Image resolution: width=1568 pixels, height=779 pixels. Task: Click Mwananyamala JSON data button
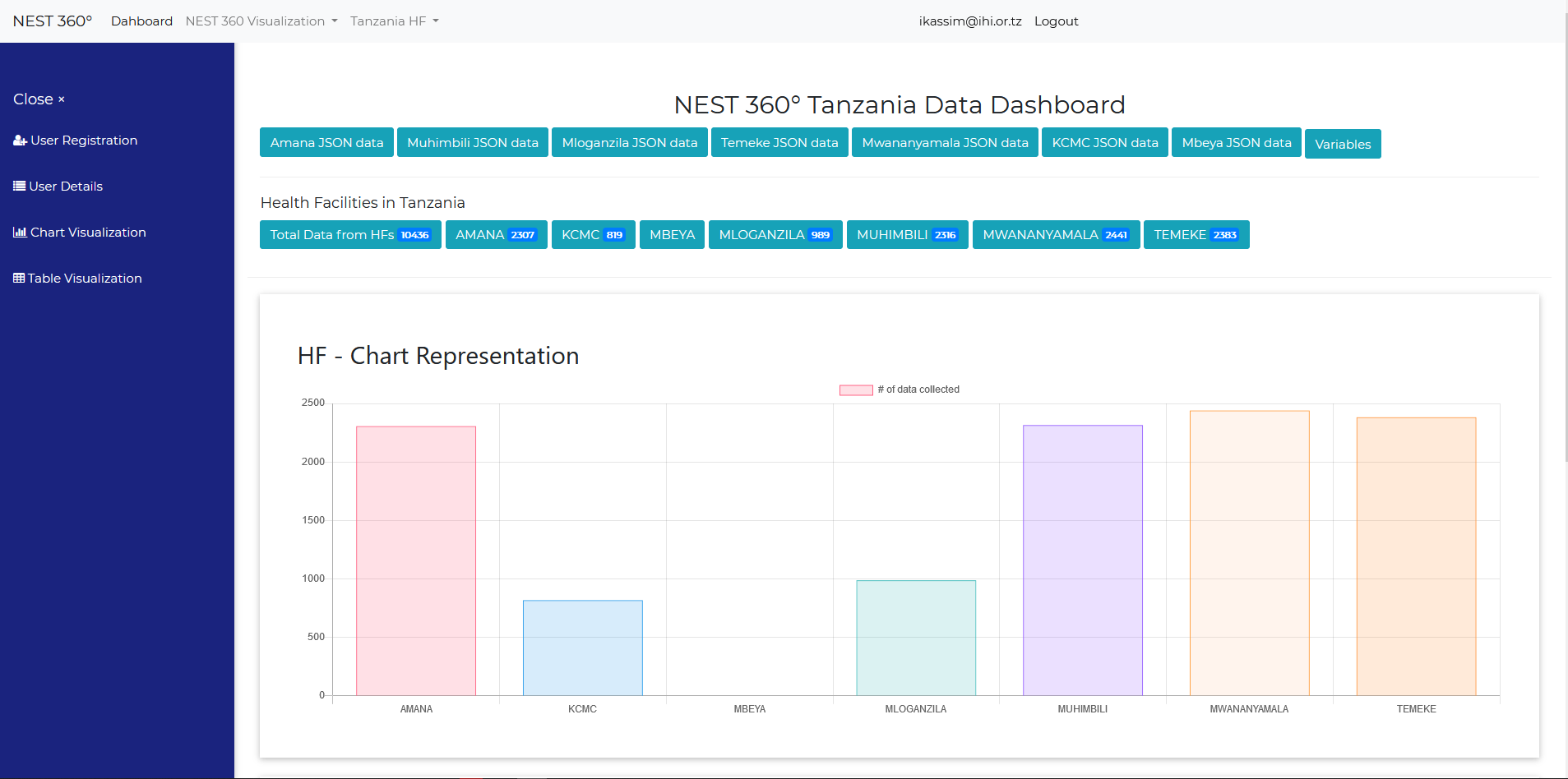pos(945,143)
